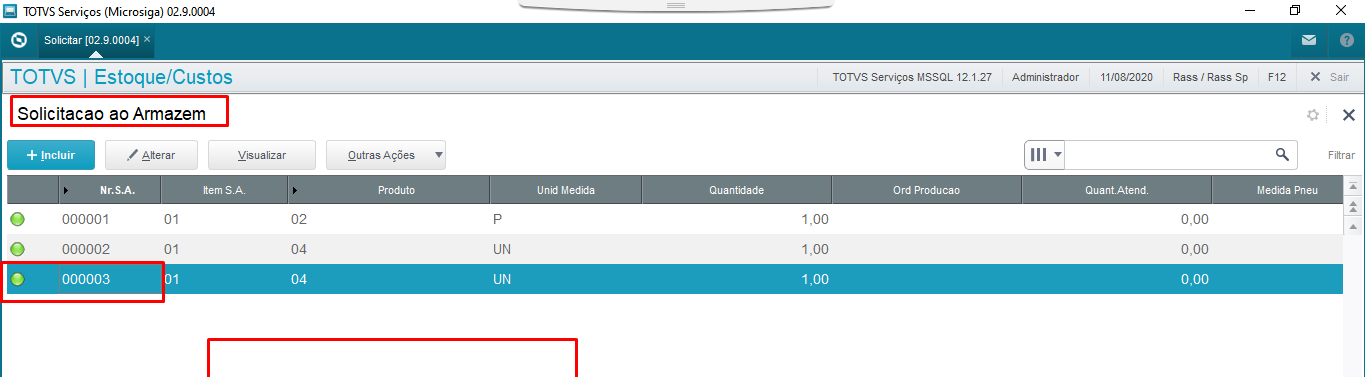Click the F12 indicator in header
Image resolution: width=1365 pixels, height=377 pixels.
tap(1277, 77)
